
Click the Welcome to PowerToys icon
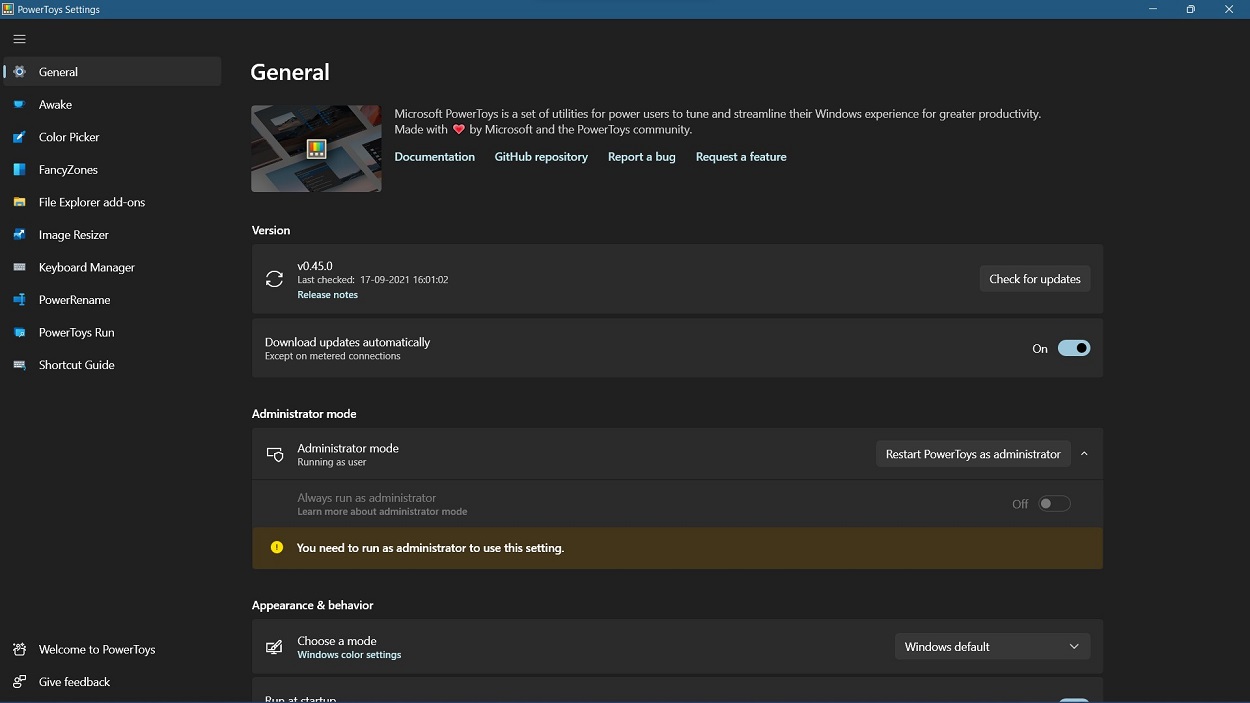[x=19, y=650]
